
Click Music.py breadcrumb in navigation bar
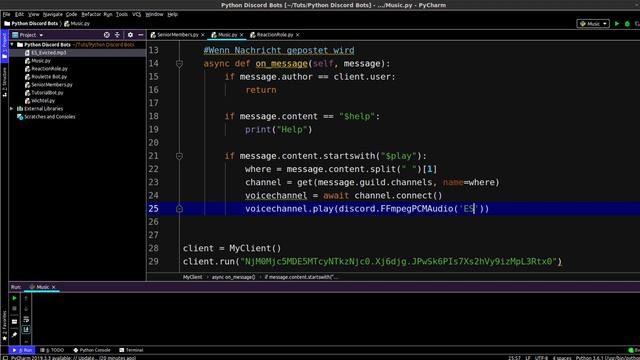(77, 24)
